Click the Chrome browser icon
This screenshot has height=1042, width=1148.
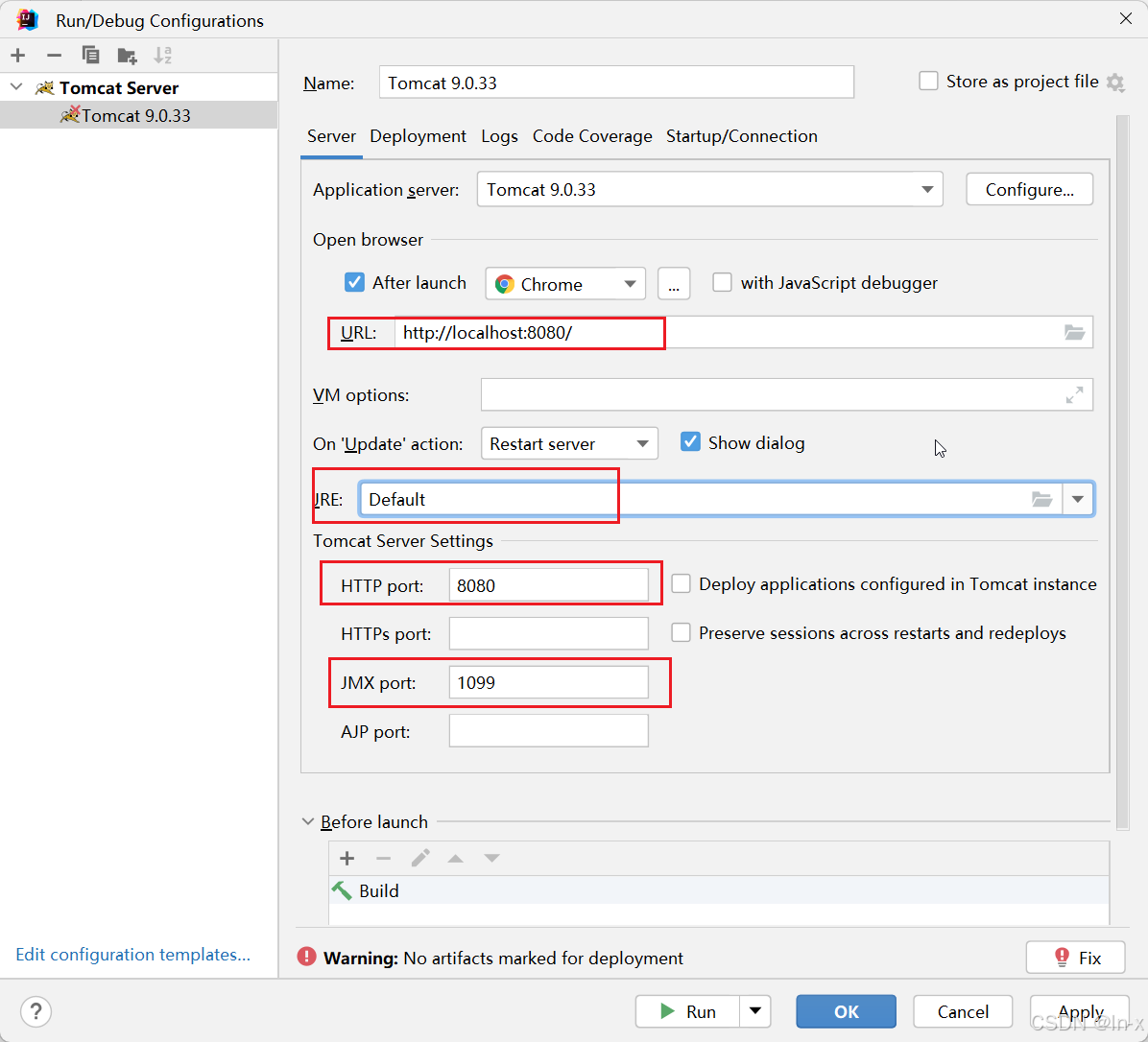coord(505,284)
